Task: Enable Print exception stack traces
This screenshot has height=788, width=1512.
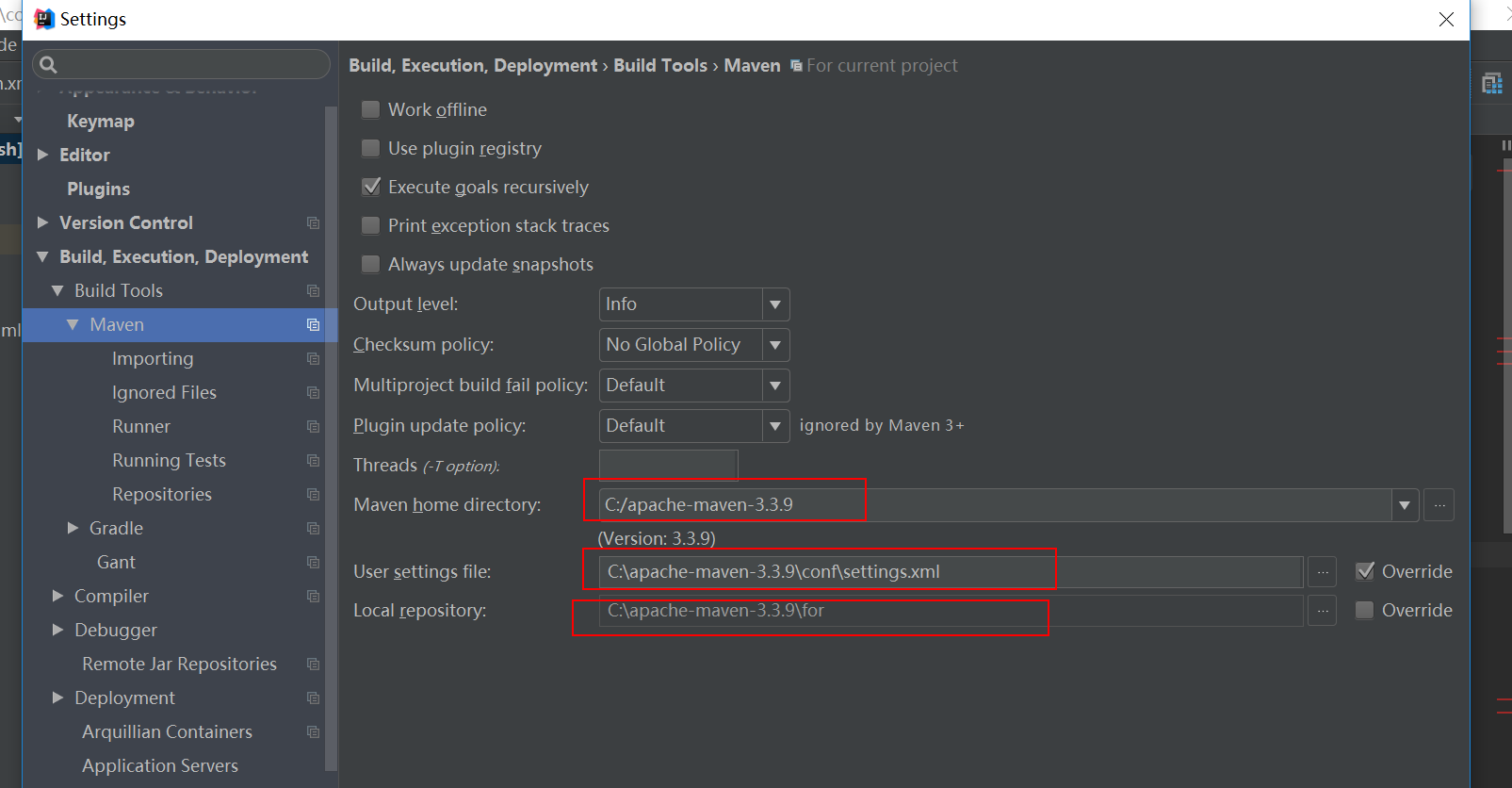Action: pyautogui.click(x=371, y=225)
